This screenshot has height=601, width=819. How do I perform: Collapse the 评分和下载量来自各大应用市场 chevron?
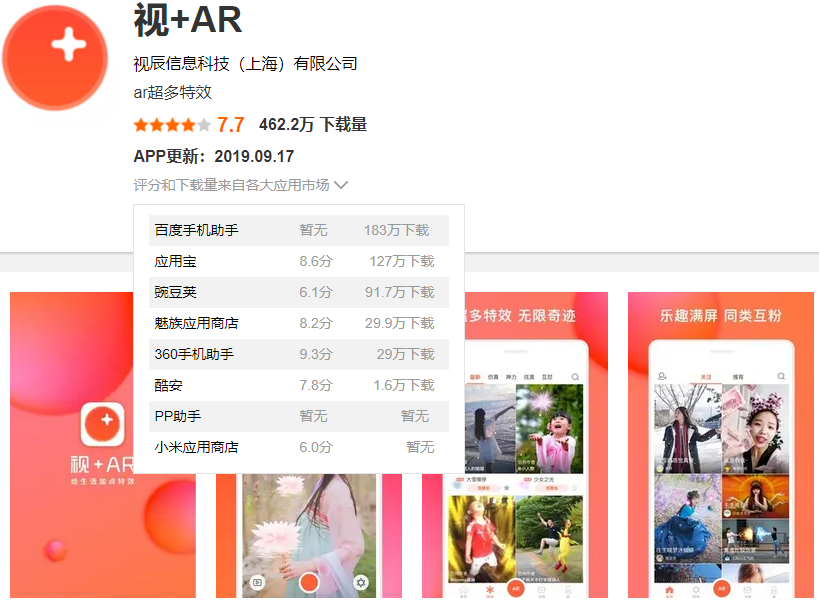(341, 185)
